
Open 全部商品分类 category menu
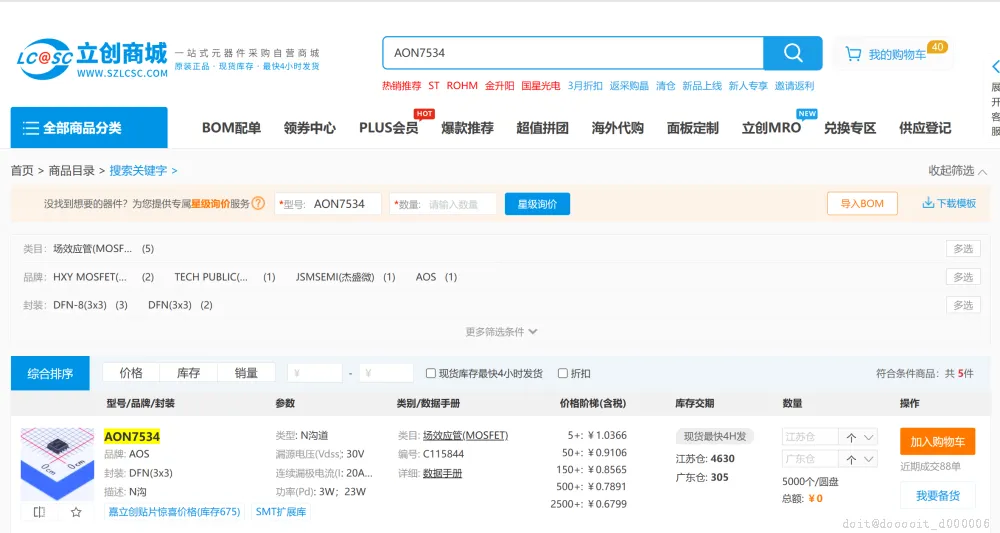89,128
